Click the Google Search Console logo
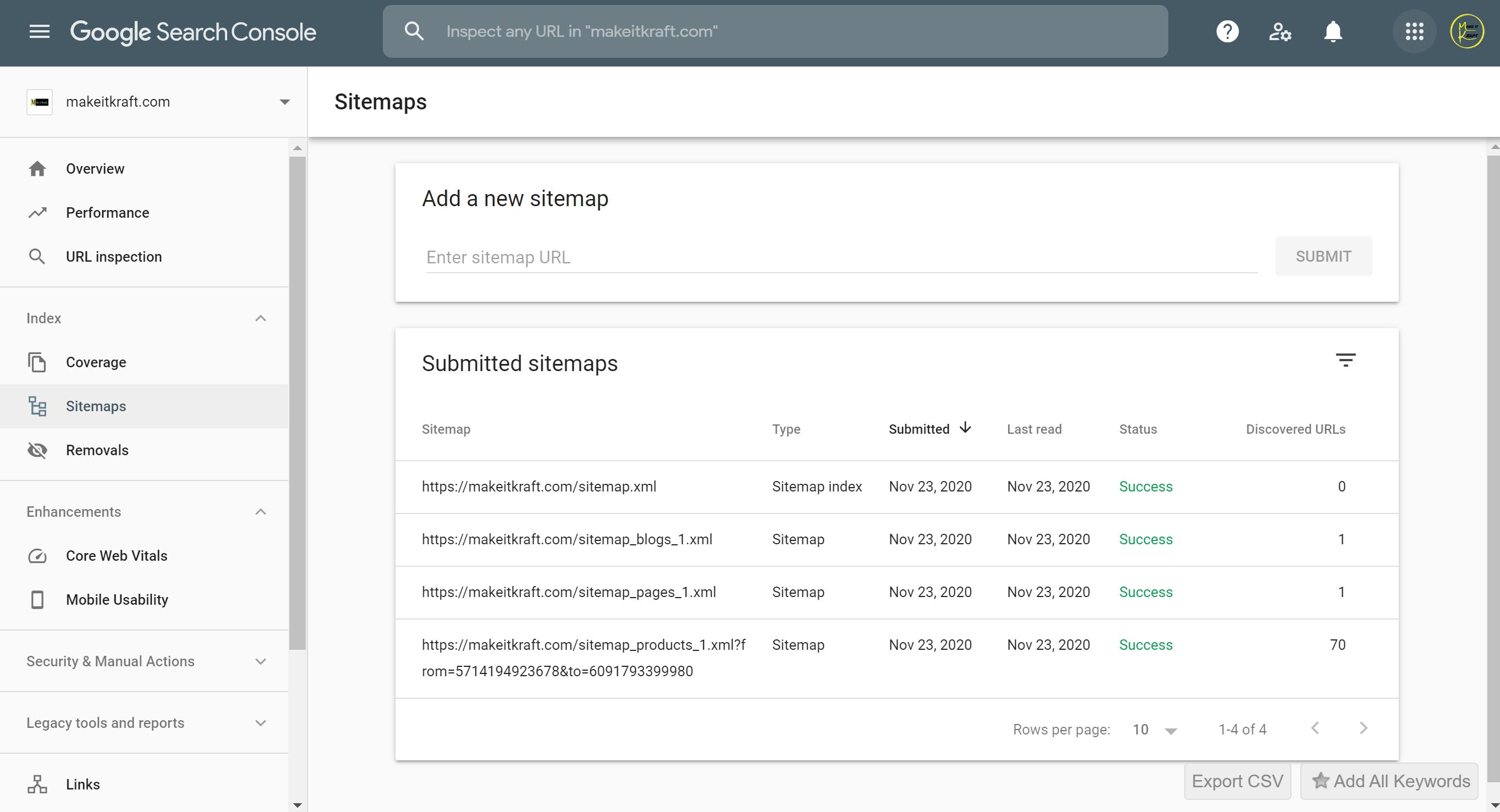The height and width of the screenshot is (812, 1500). (193, 32)
